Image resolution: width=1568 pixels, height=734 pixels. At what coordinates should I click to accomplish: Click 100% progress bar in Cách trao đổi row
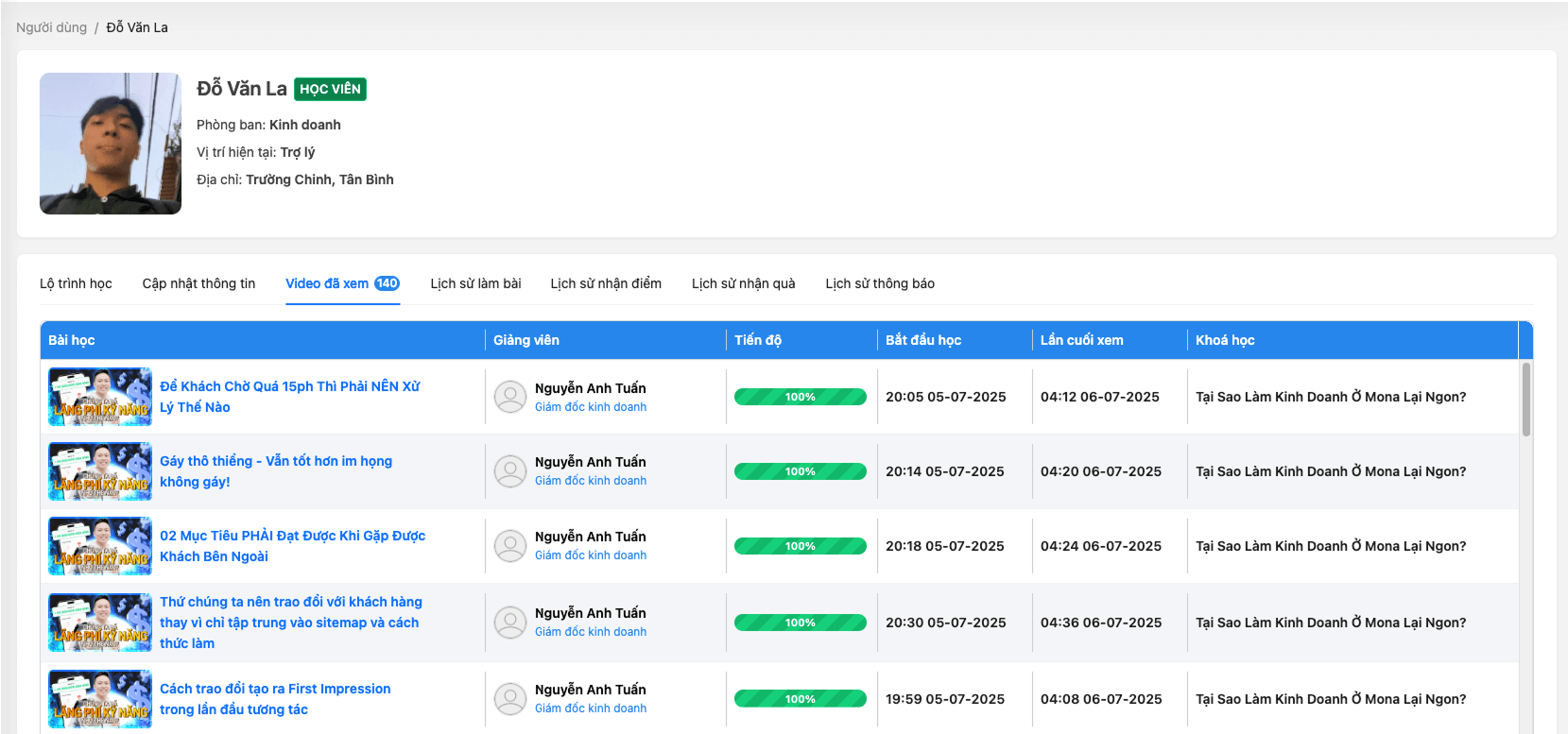(801, 699)
